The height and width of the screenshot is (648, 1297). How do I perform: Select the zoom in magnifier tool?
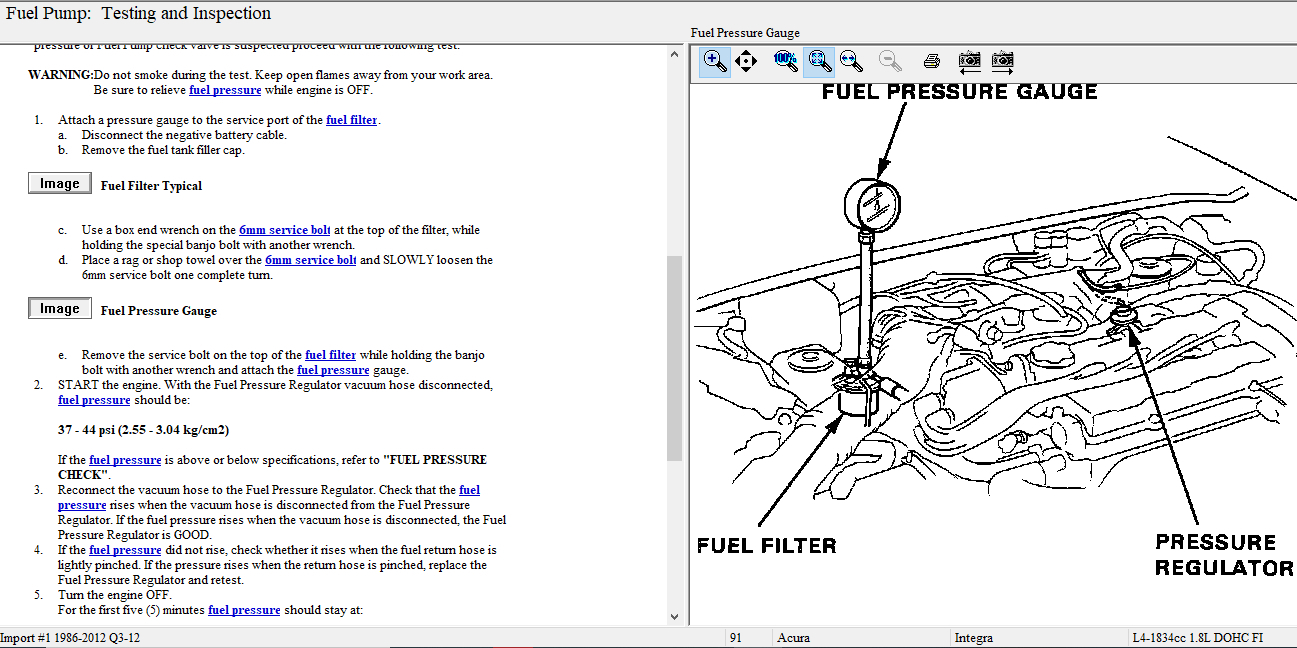click(714, 61)
